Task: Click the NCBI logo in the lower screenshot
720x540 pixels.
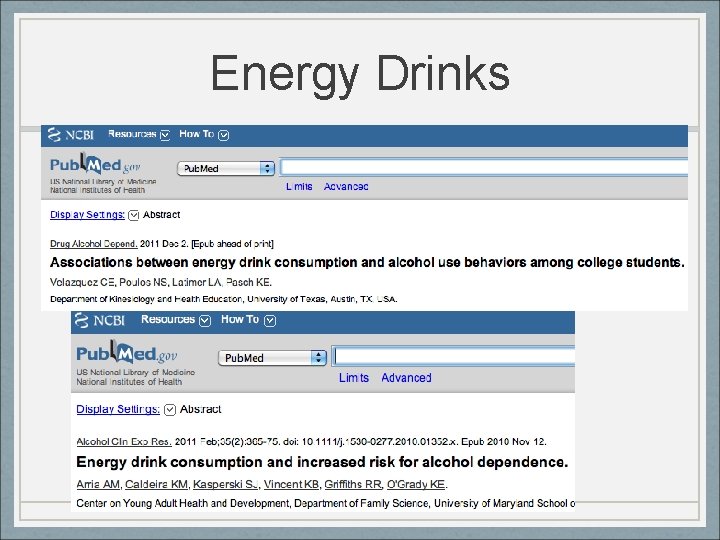Action: tap(100, 320)
